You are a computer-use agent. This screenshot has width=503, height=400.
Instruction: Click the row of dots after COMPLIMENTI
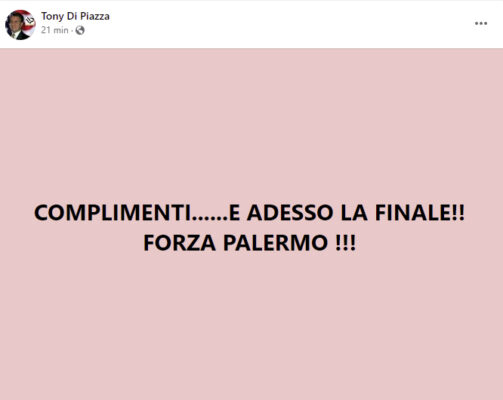tap(211, 219)
